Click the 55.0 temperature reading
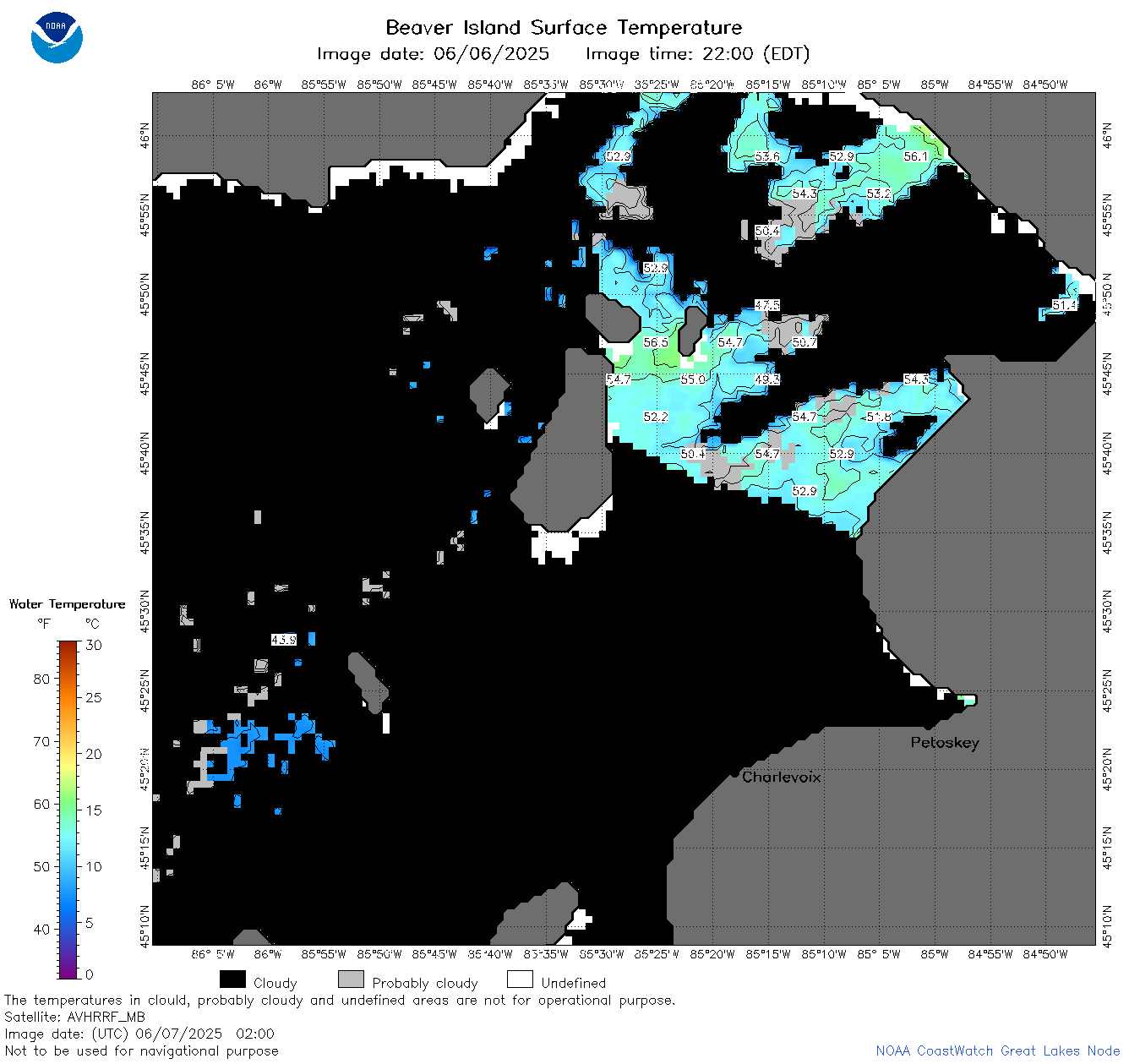 693,379
